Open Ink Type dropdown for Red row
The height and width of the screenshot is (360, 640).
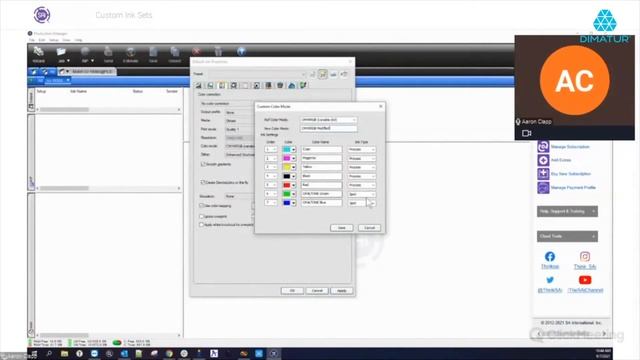[362, 185]
